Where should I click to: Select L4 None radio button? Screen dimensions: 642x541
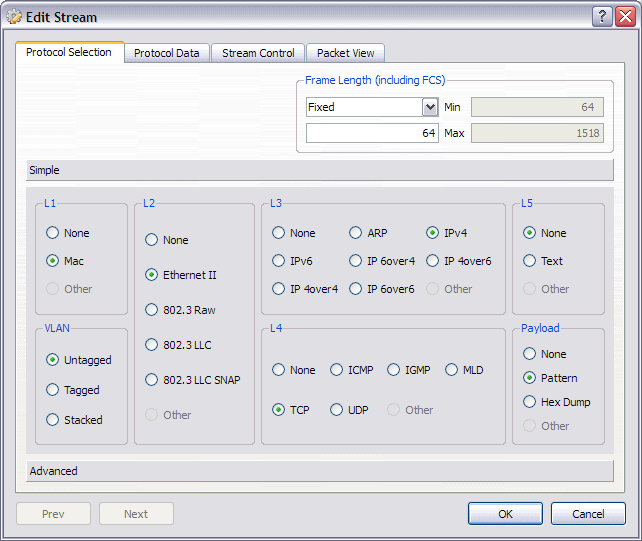(278, 370)
